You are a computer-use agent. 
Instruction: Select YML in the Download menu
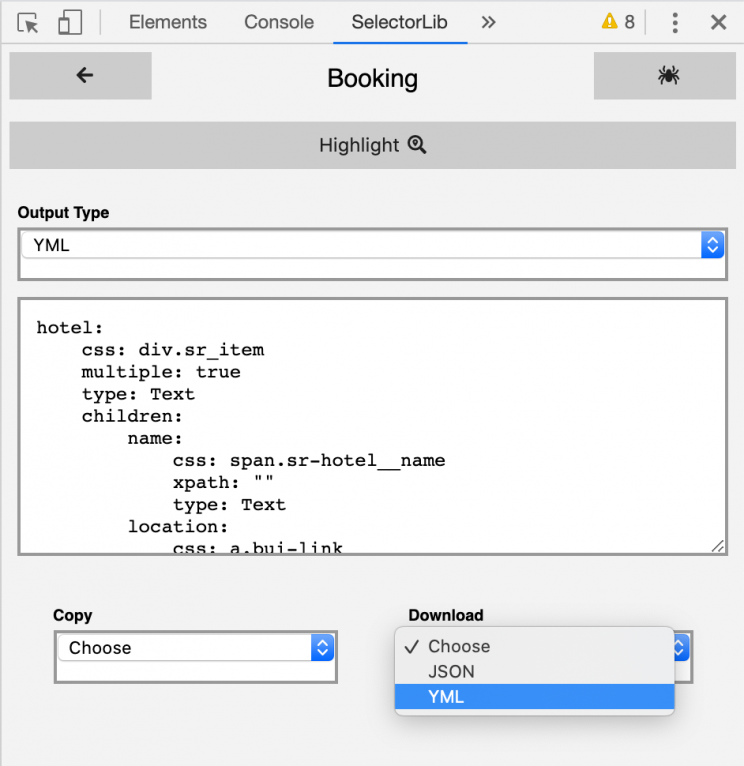[x=534, y=697]
